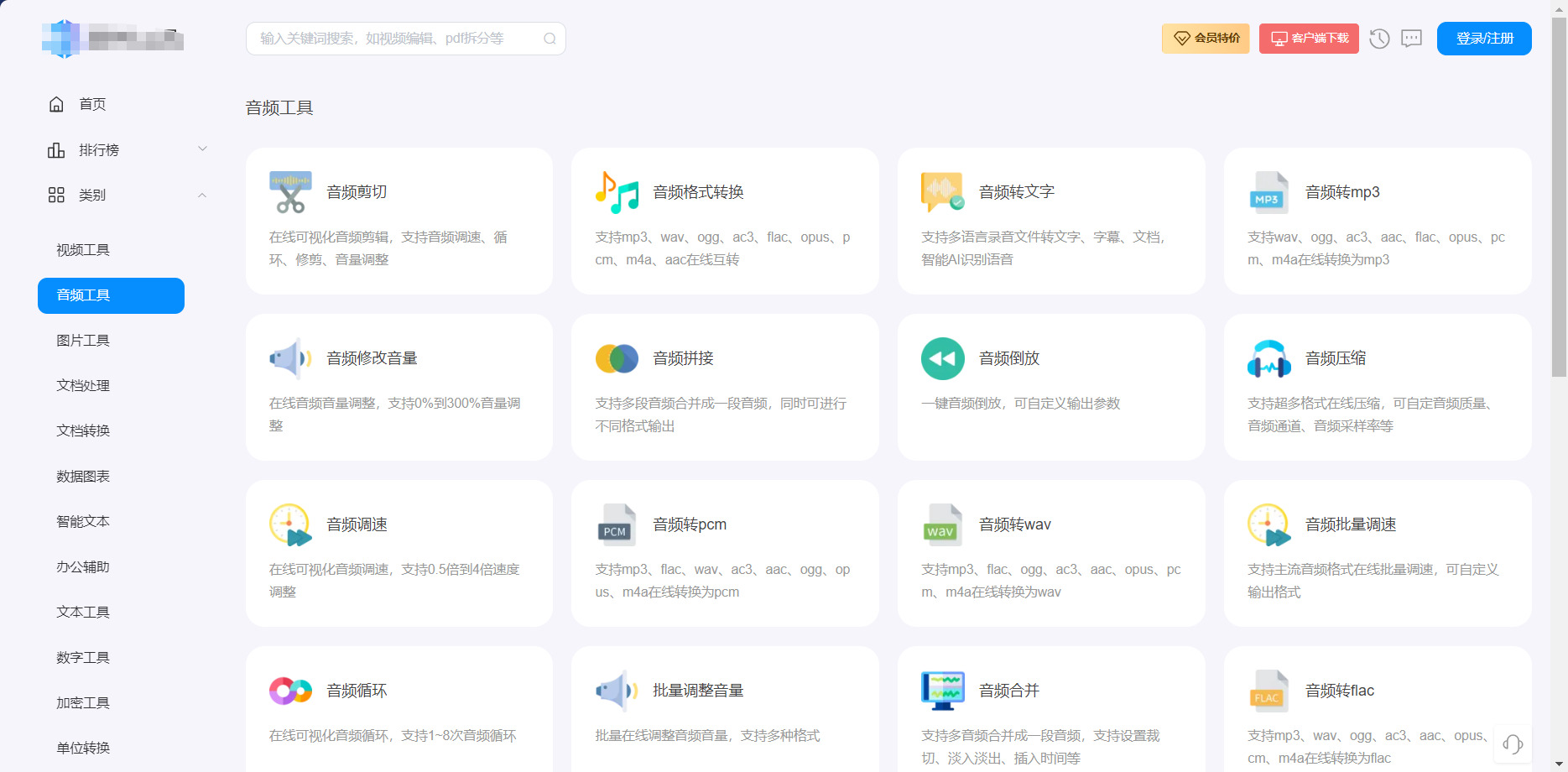Open the 音频转wav title link

pyautogui.click(x=1015, y=524)
